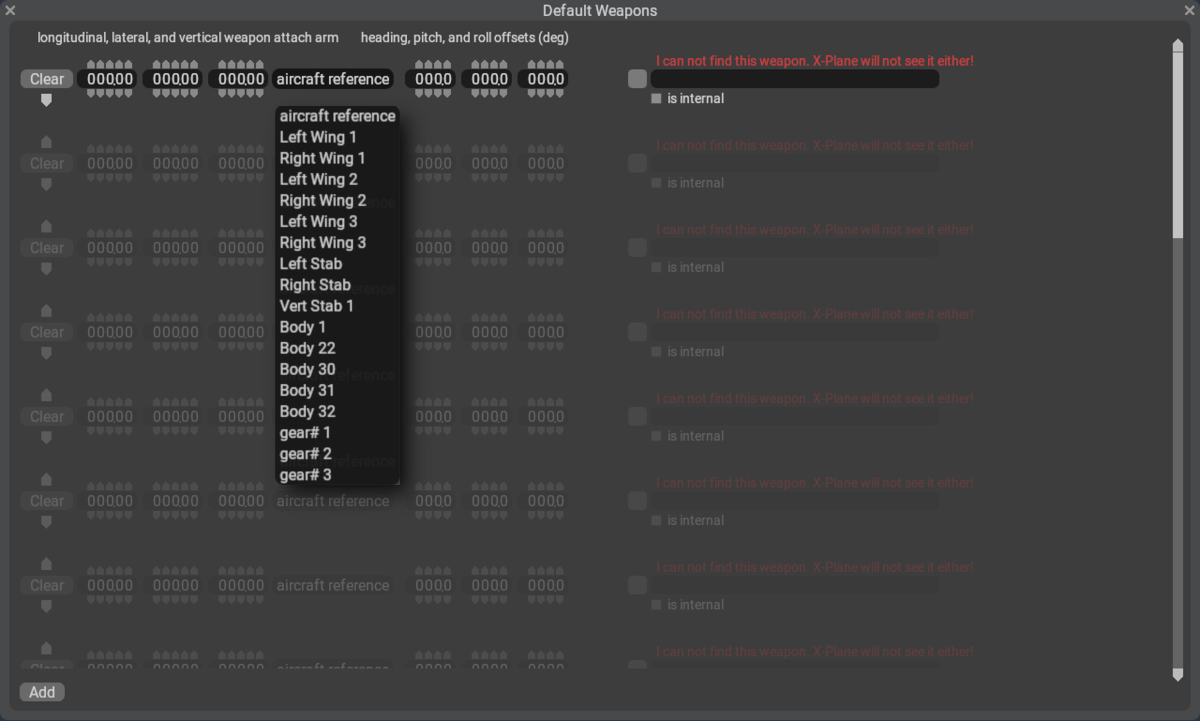Click down arrow below first row roll offset's last digit
Screen dimensions: 1200x721
point(559,93)
